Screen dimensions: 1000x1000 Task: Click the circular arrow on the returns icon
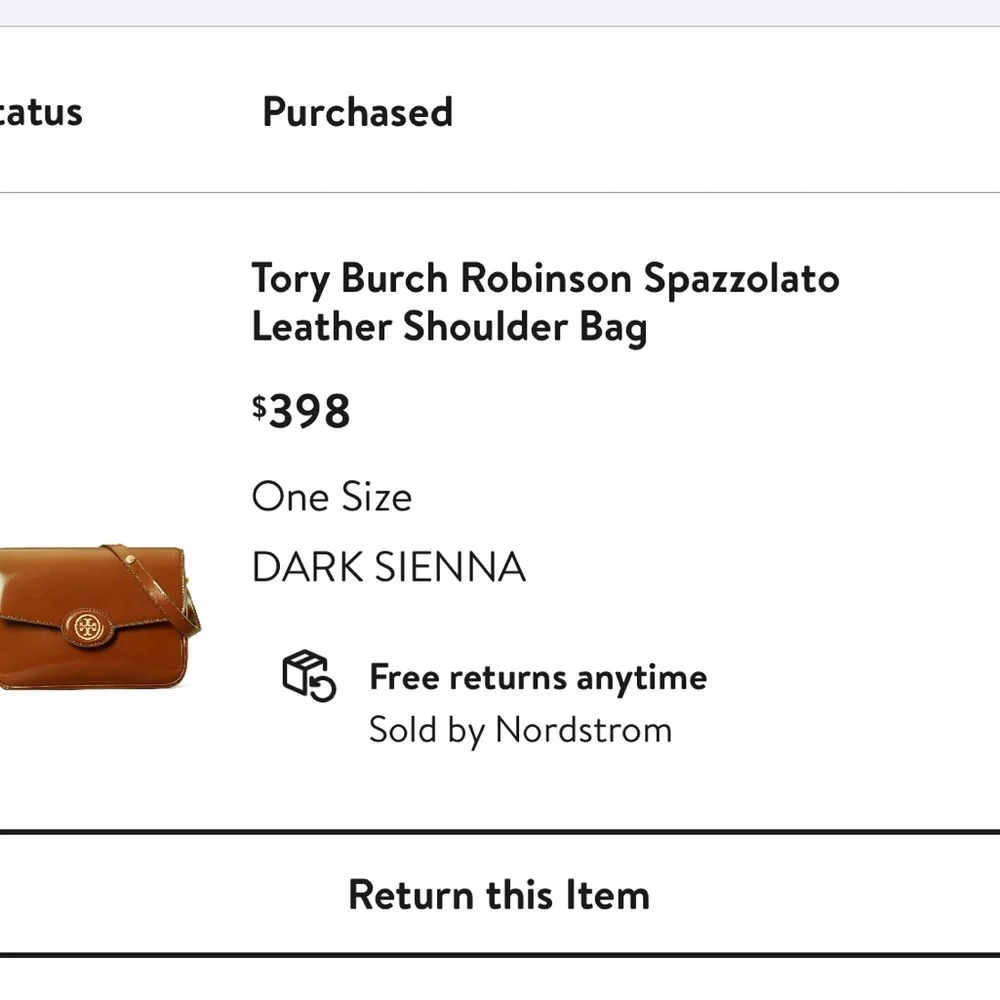pyautogui.click(x=322, y=686)
